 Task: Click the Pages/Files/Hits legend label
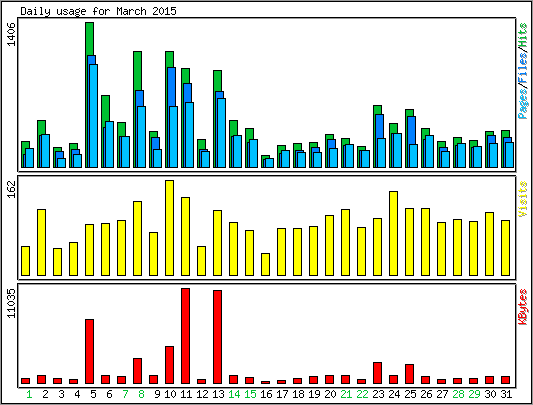pos(523,71)
